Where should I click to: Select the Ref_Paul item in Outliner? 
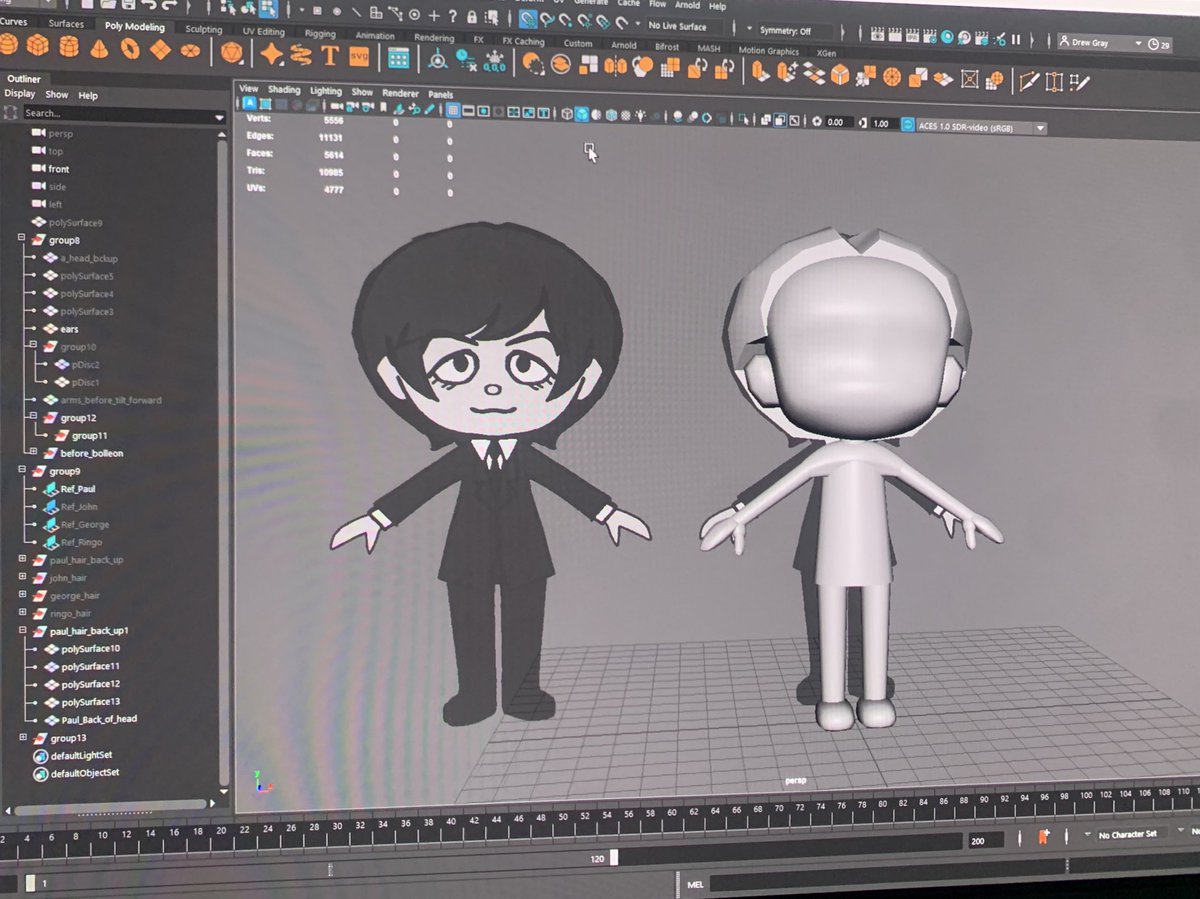pos(78,489)
